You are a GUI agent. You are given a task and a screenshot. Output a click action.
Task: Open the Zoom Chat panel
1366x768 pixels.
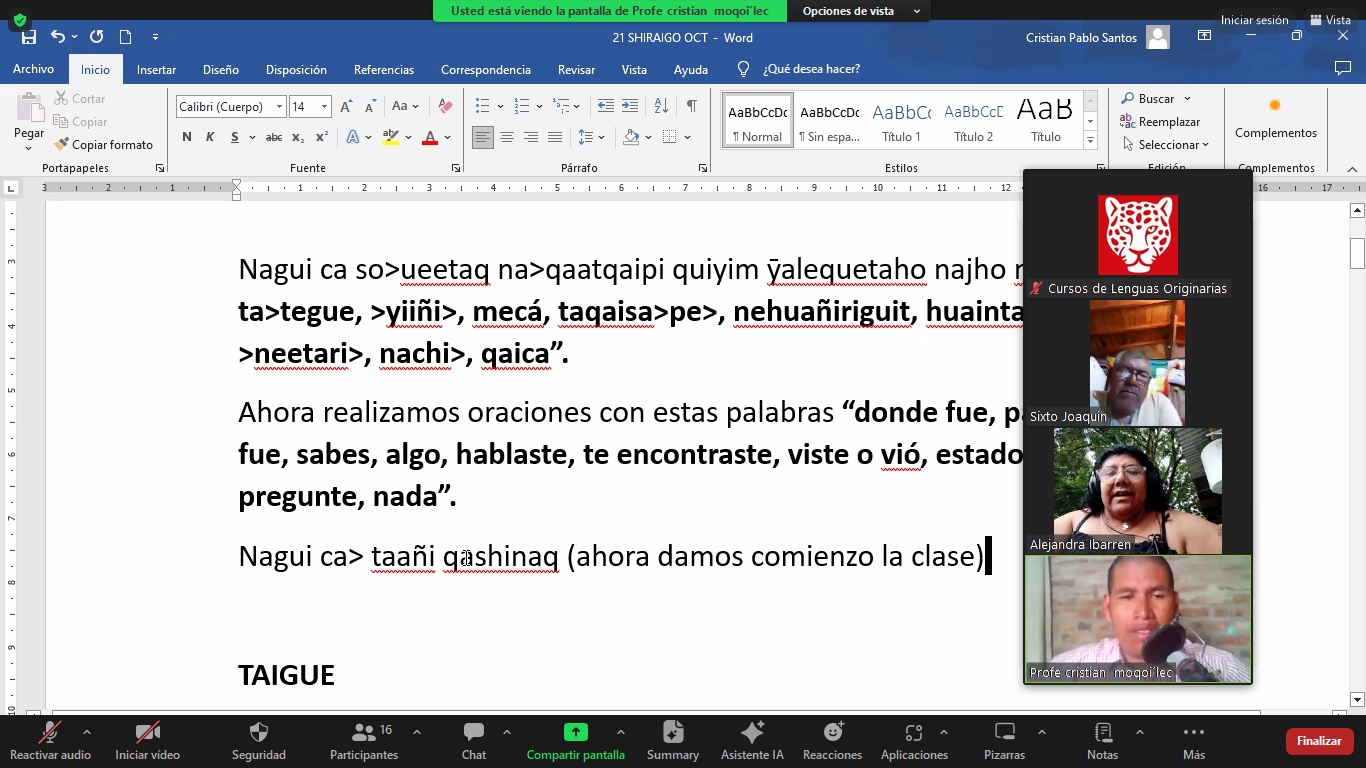[x=474, y=741]
